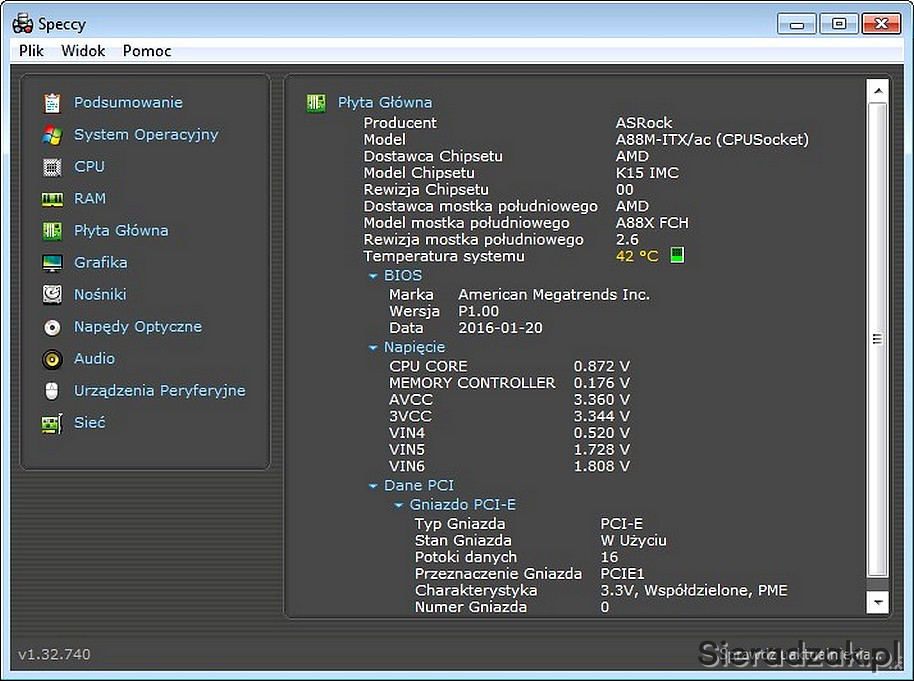Open the Nośniki section
The height and width of the screenshot is (681, 914).
click(x=100, y=294)
